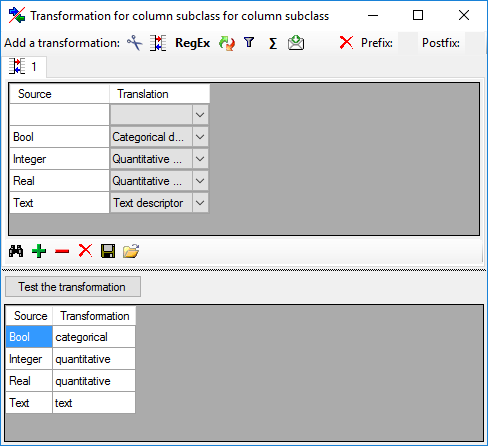
Task: Click Test the transformation button
Action: [x=73, y=287]
